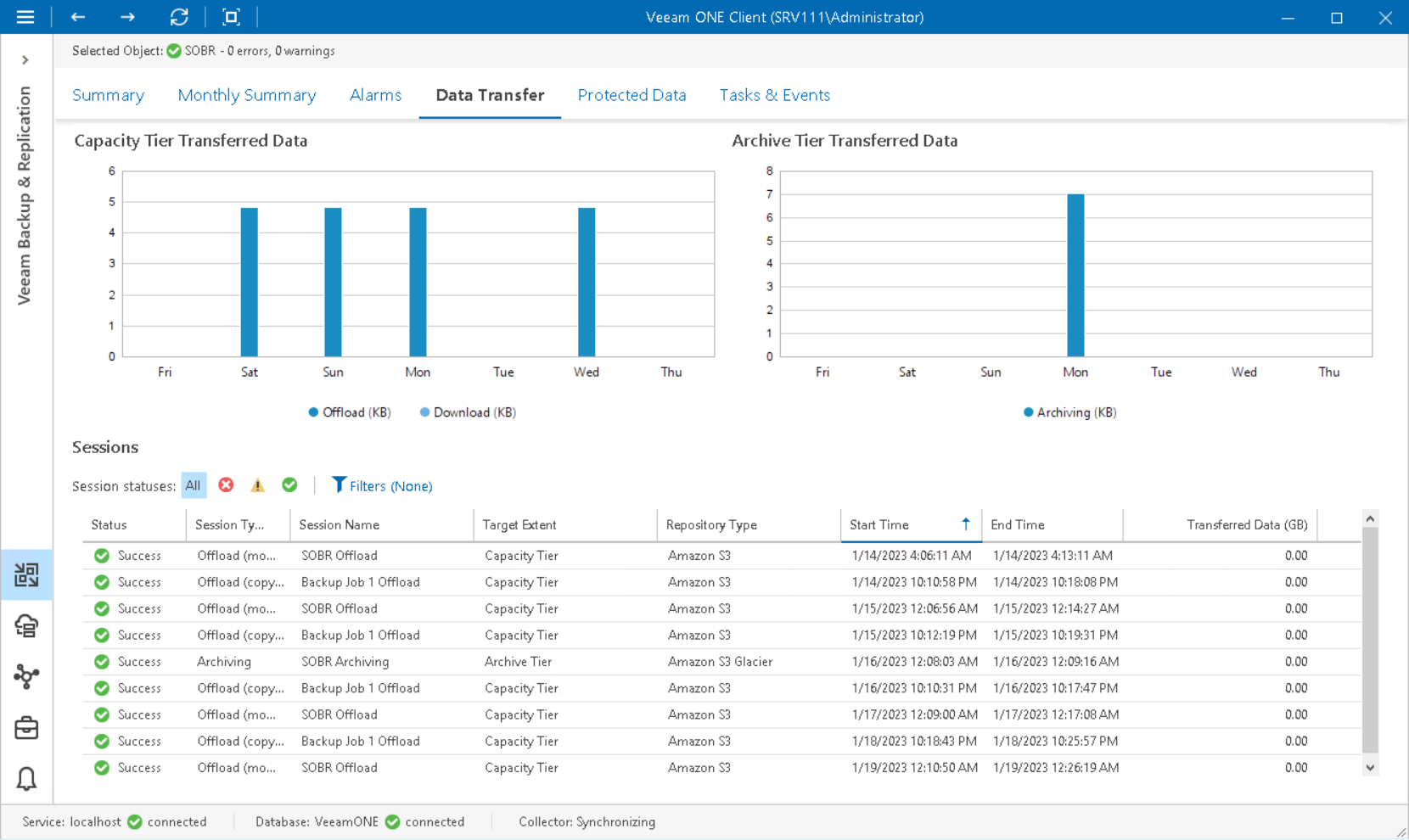Viewport: 1409px width, 840px height.
Task: Show only warning sessions
Action: [257, 484]
